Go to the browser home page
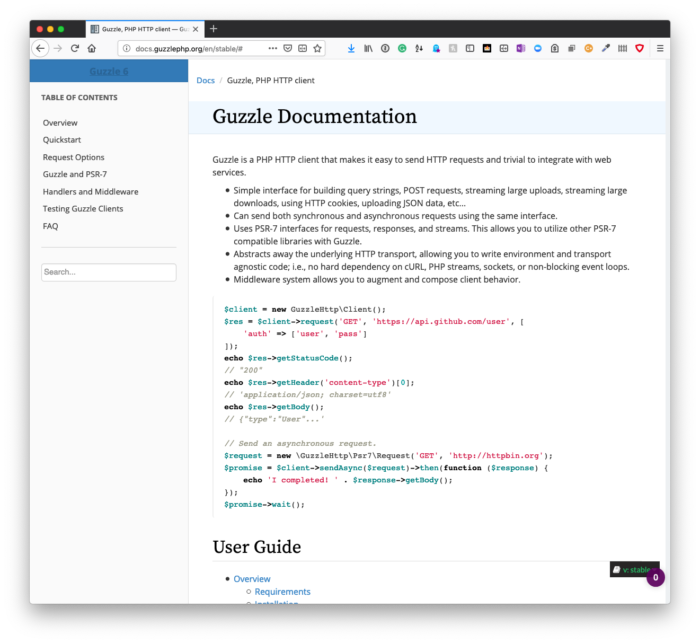Viewport: 700px width, 643px height. (x=92, y=48)
